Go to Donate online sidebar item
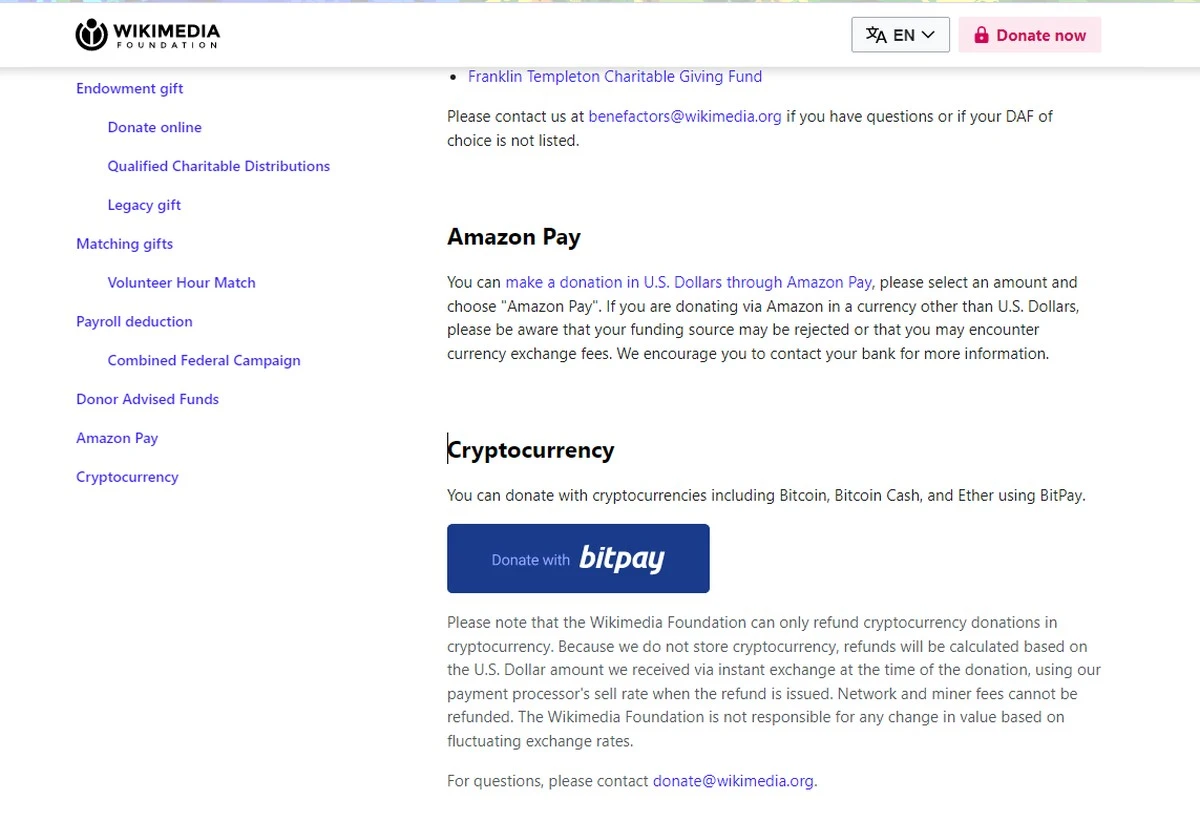The width and height of the screenshot is (1200, 822). coord(155,127)
